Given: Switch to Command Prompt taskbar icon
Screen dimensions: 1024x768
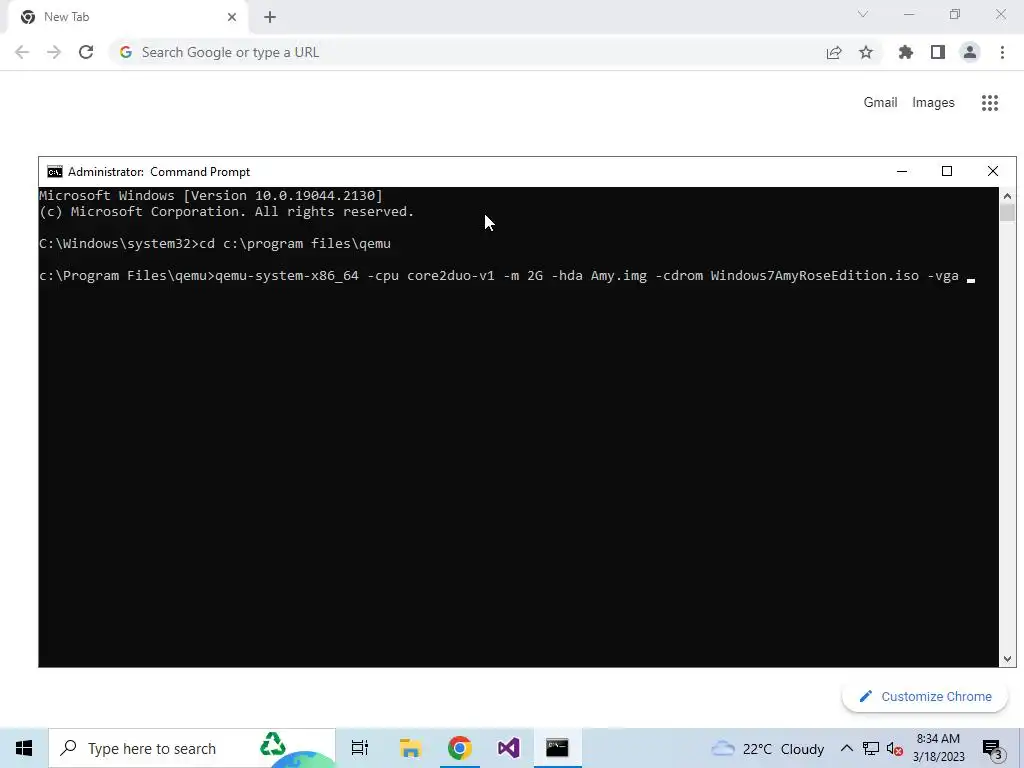Looking at the screenshot, I should [x=557, y=748].
